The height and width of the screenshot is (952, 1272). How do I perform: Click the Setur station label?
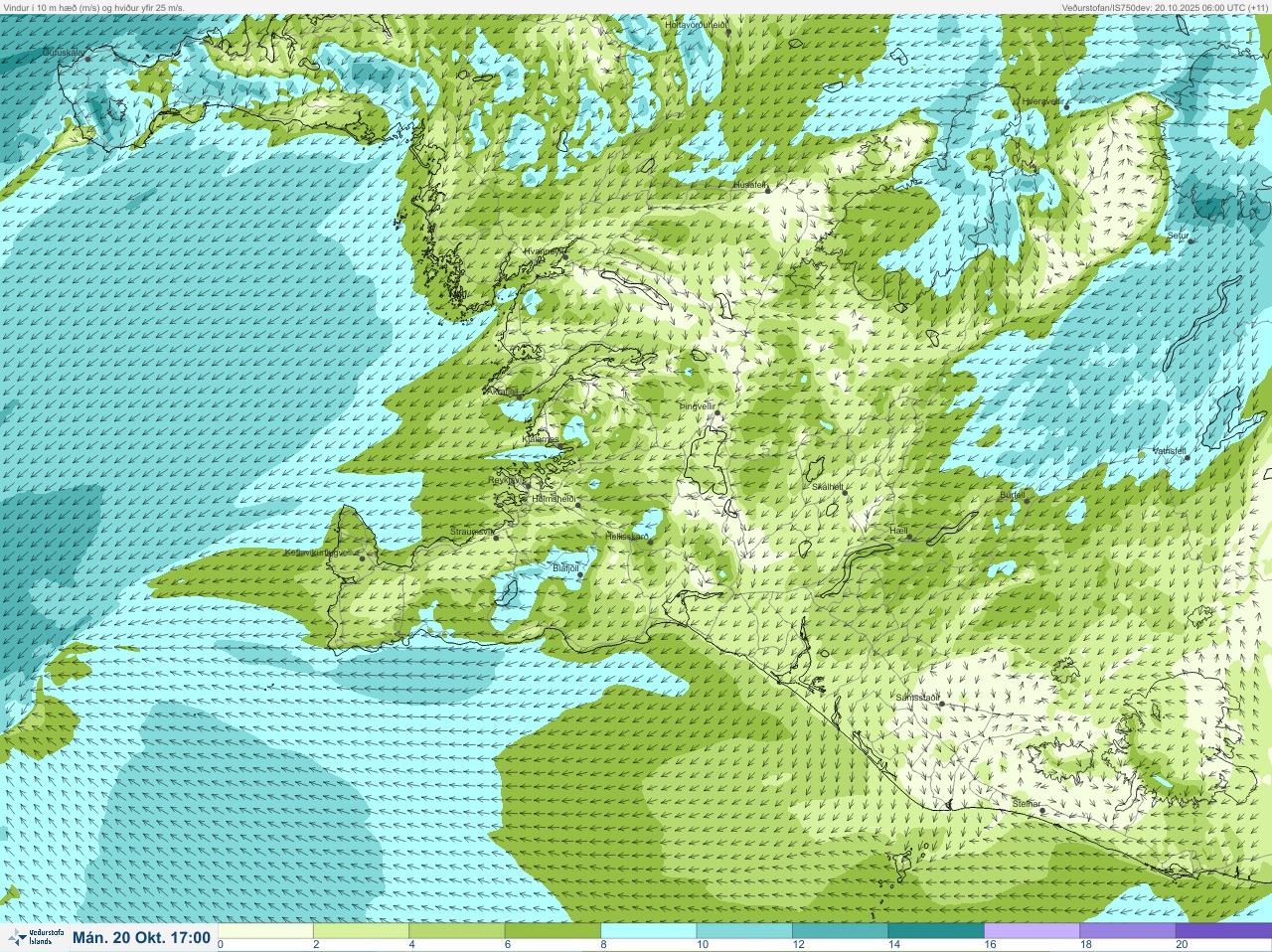tap(1178, 236)
